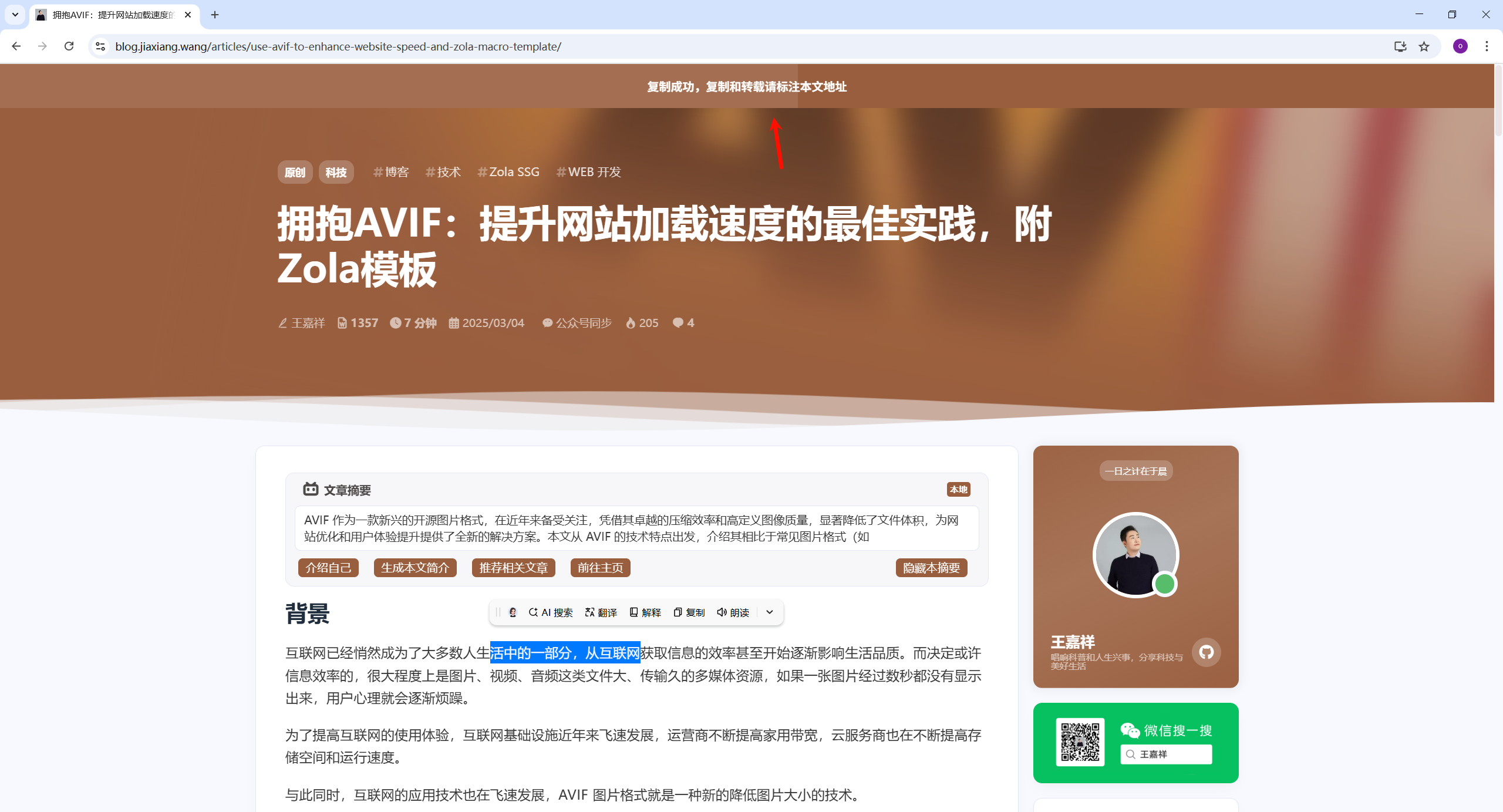This screenshot has width=1503, height=812.
Task: Click the green online status dot
Action: click(1165, 584)
